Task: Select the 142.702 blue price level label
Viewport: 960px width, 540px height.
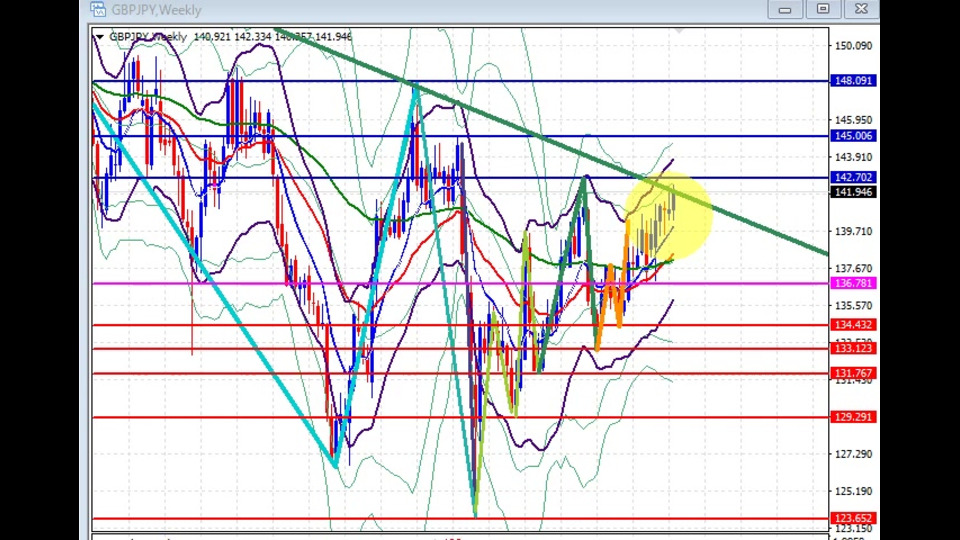Action: [853, 177]
